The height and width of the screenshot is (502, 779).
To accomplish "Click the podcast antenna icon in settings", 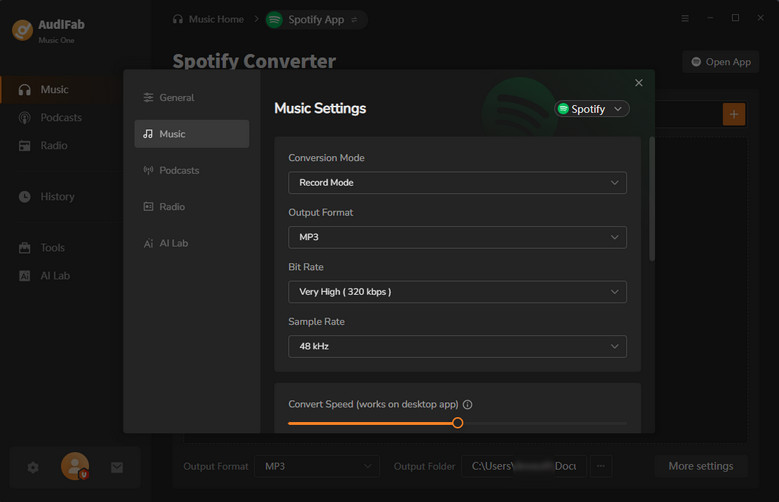I will tap(148, 170).
